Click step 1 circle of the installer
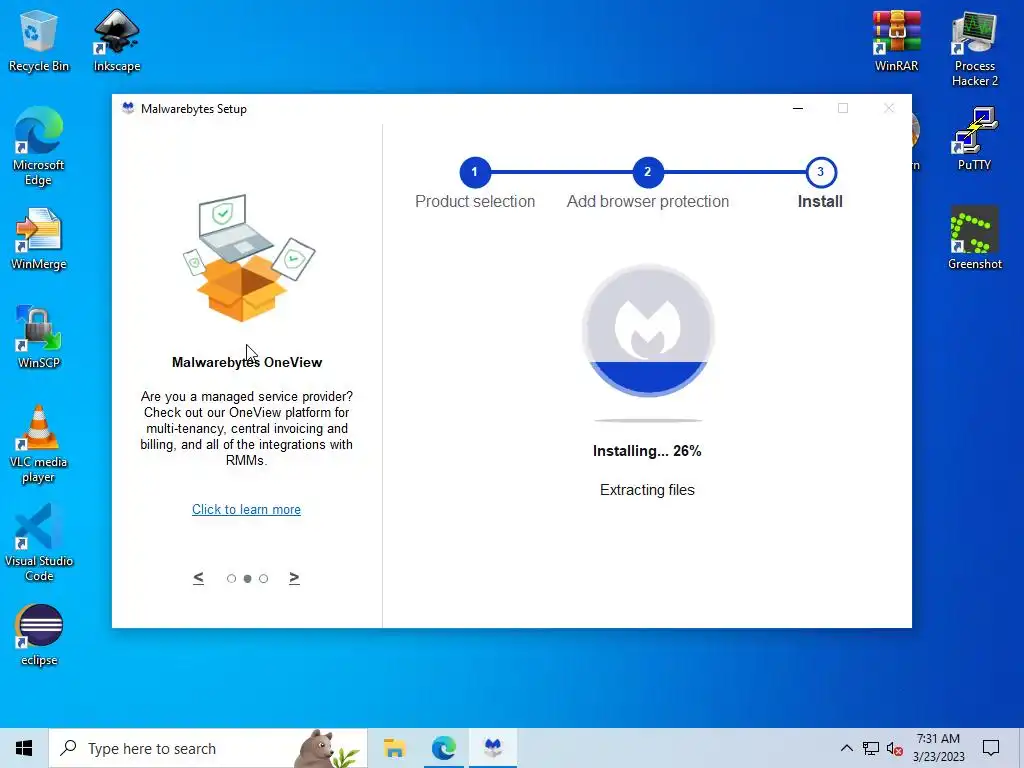Viewport: 1024px width, 768px height. click(x=475, y=172)
